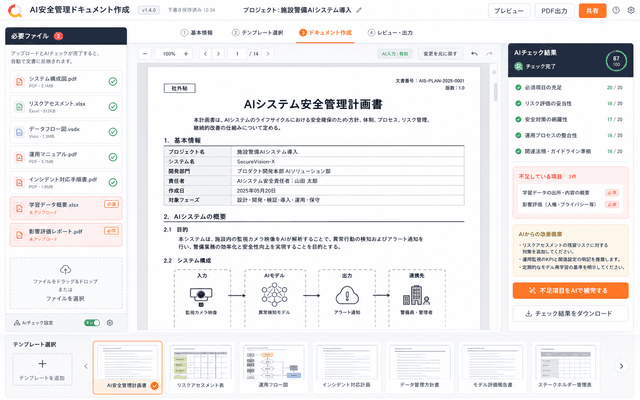
Task: Click the PDF出力 button
Action: pyautogui.click(x=554, y=11)
